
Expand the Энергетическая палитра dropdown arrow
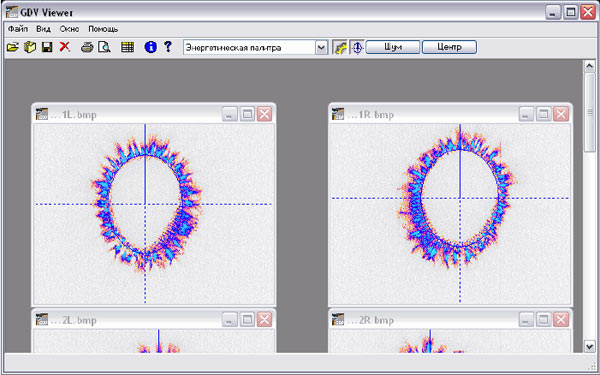321,48
